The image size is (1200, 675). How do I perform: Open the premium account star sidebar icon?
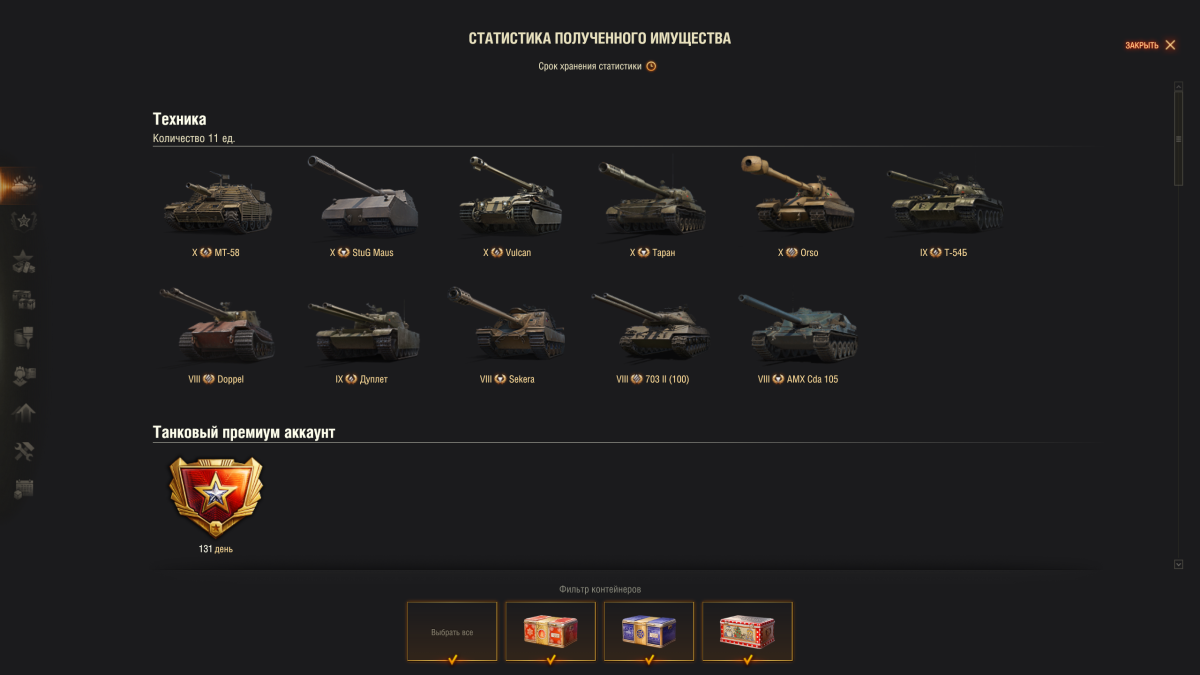click(x=23, y=222)
